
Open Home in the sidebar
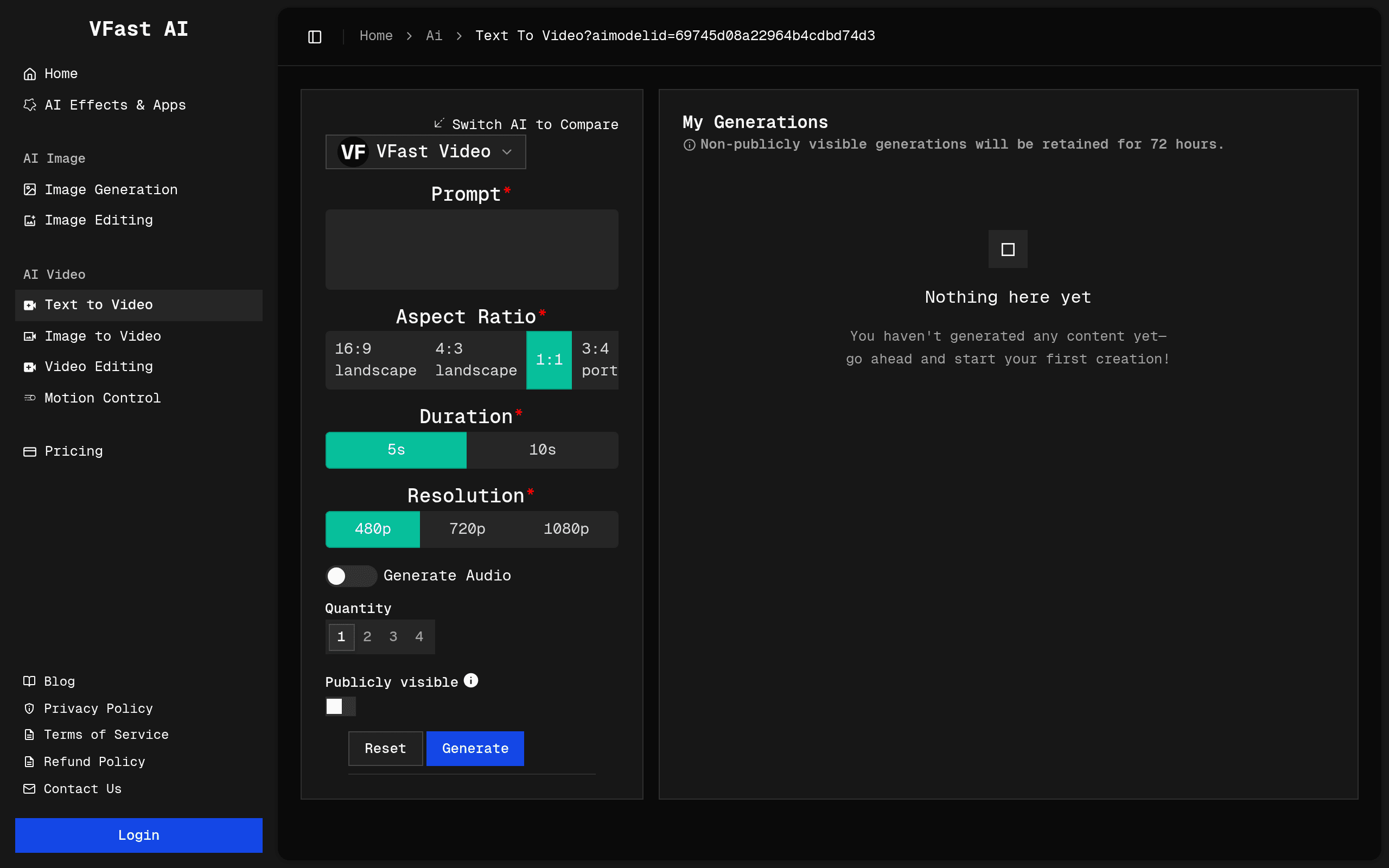[139, 74]
